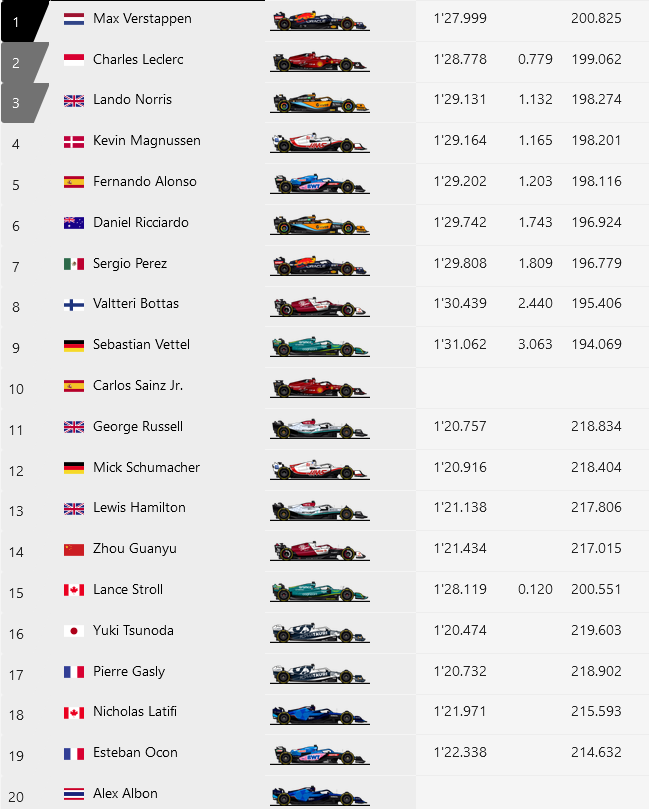Click the Japanese flag beside Yuki Tsunoda
The width and height of the screenshot is (649, 809).
pos(73,631)
